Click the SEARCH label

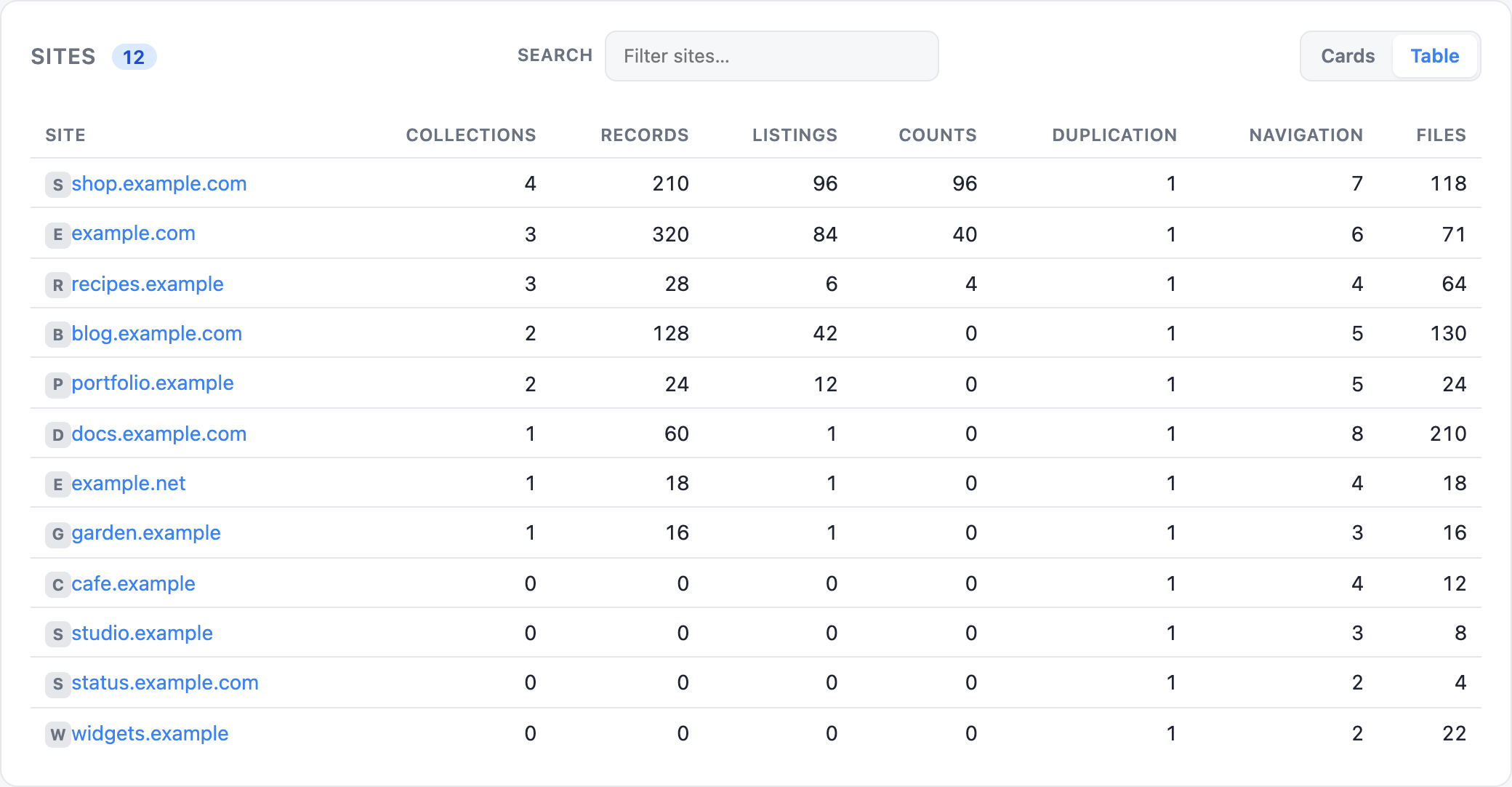[x=555, y=55]
